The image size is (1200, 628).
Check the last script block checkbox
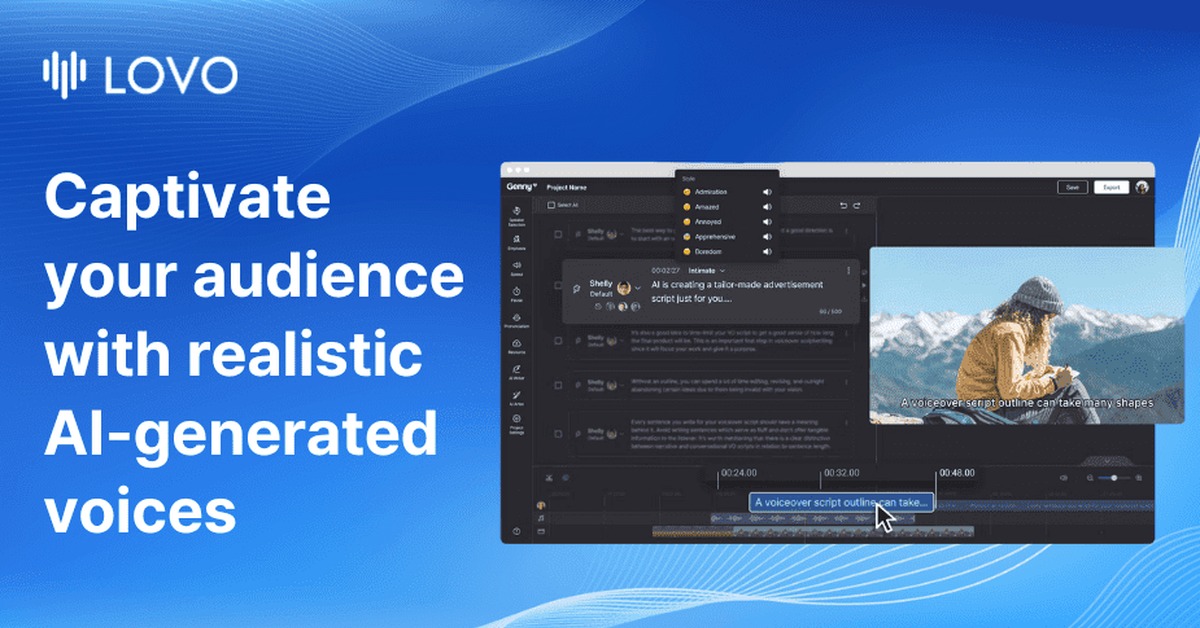click(558, 435)
